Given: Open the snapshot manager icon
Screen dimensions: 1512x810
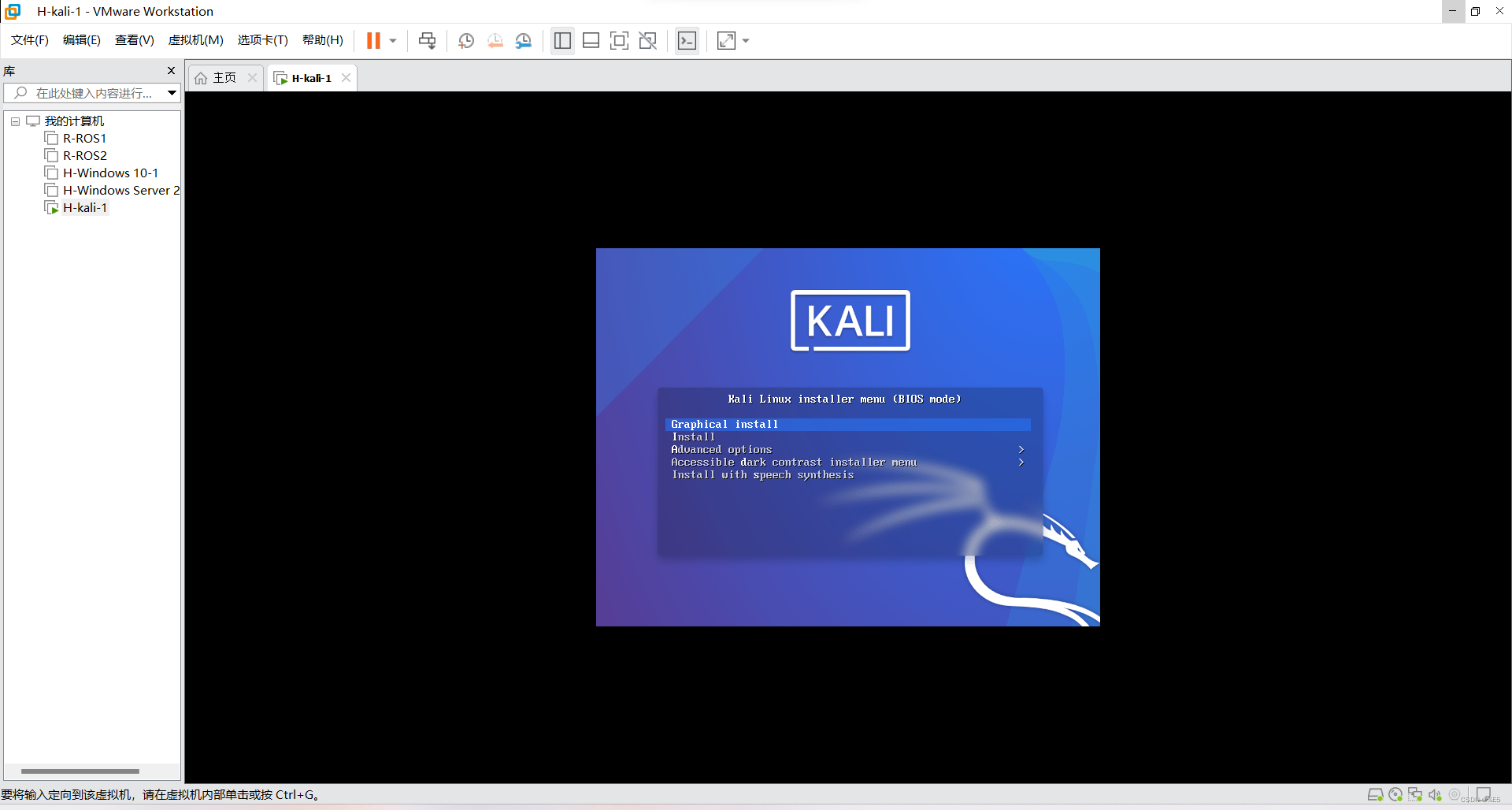Looking at the screenshot, I should click(x=523, y=41).
